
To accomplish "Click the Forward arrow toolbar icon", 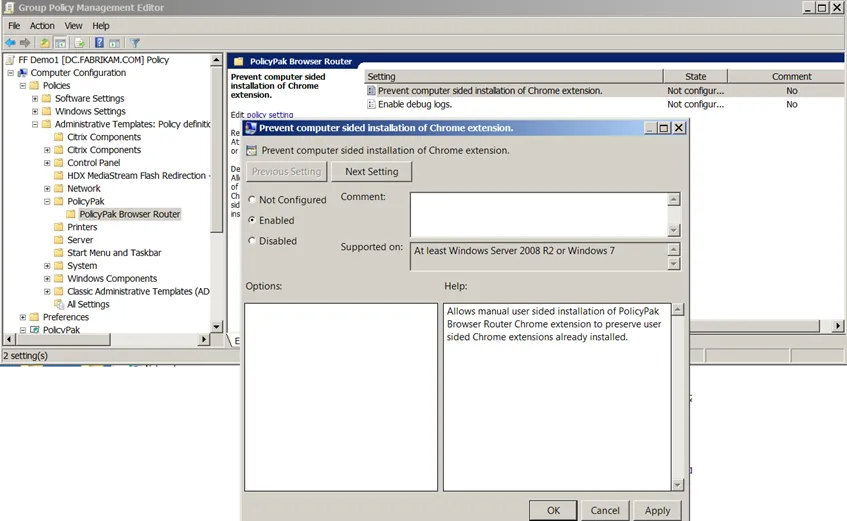I will pyautogui.click(x=25, y=43).
